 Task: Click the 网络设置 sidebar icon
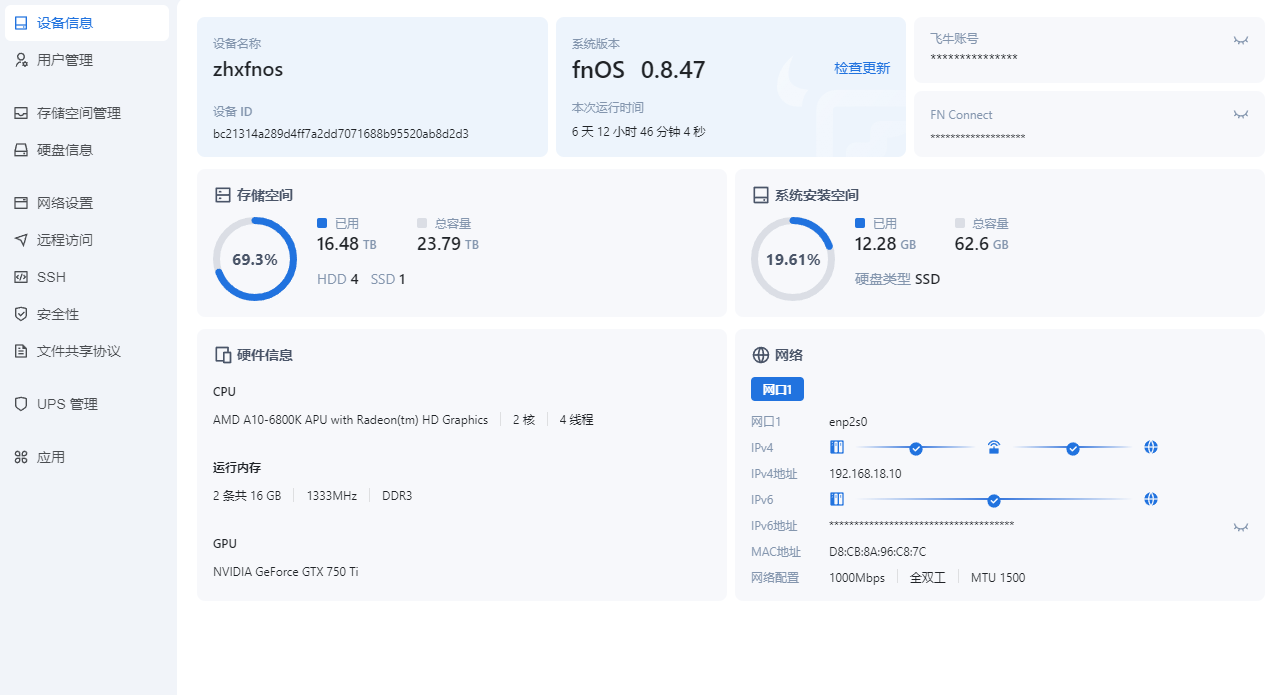[21, 203]
